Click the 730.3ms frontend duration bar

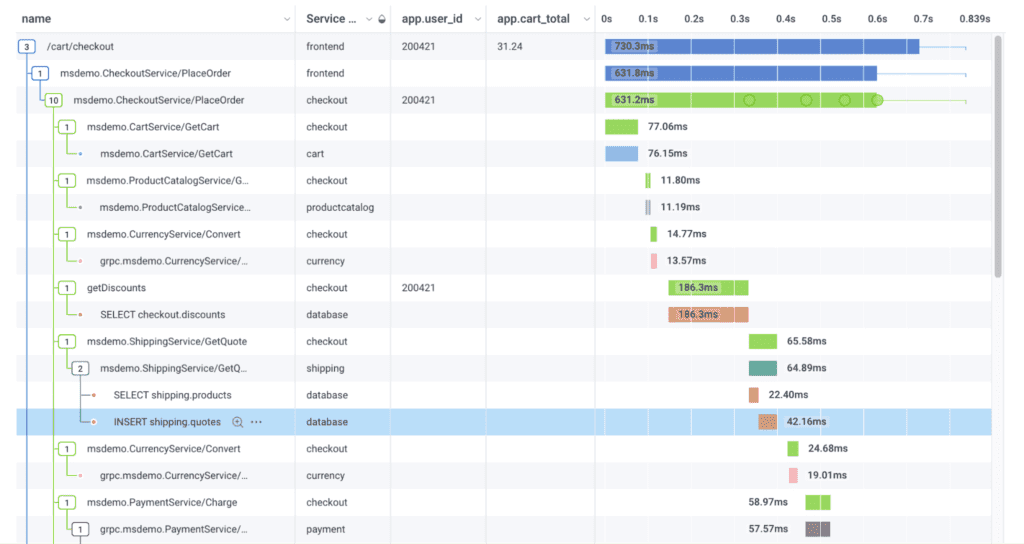click(x=761, y=46)
